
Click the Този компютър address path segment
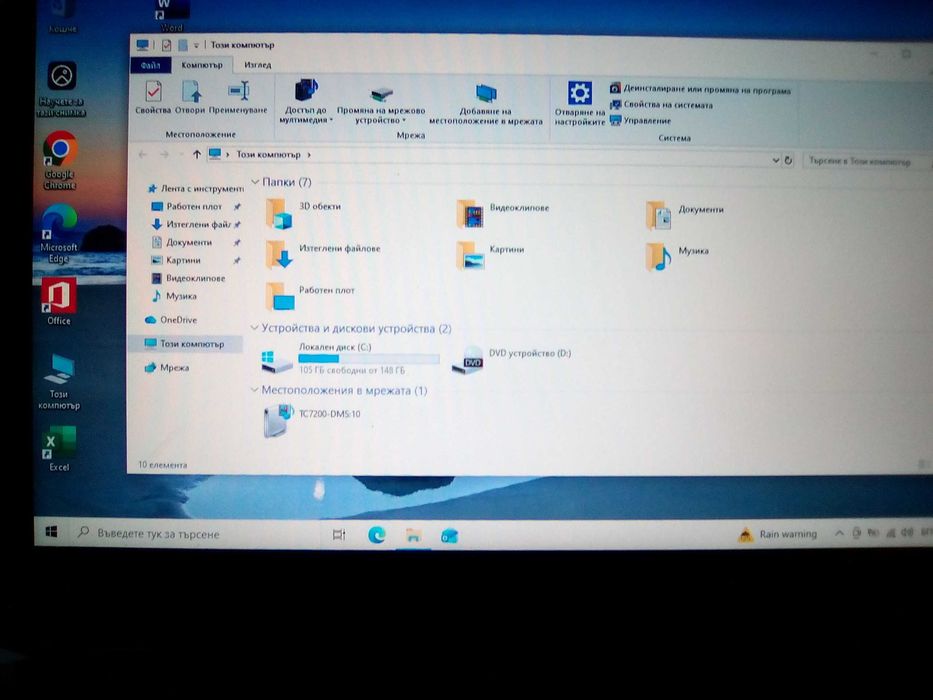pyautogui.click(x=268, y=154)
